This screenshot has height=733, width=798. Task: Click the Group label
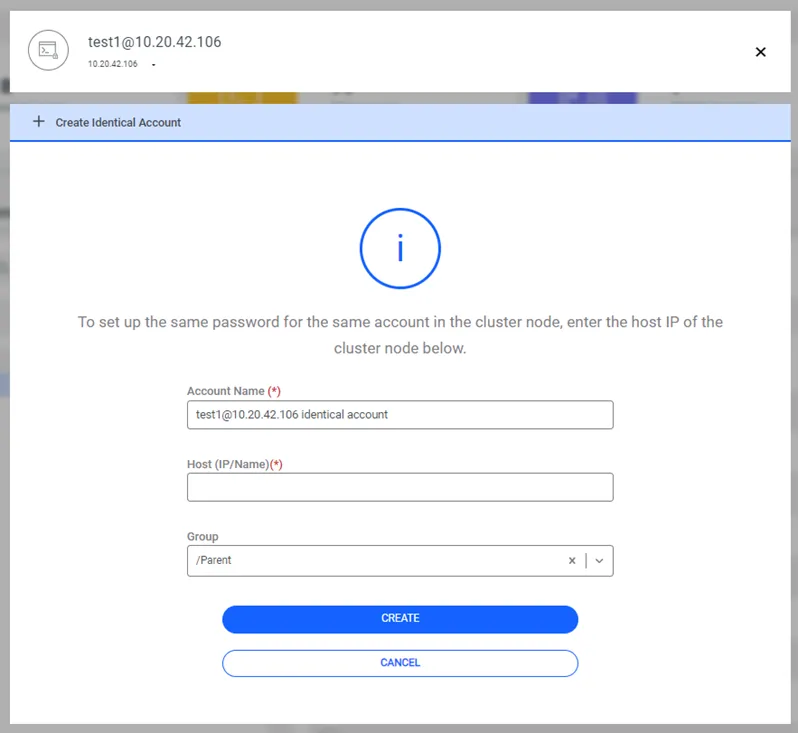click(203, 537)
